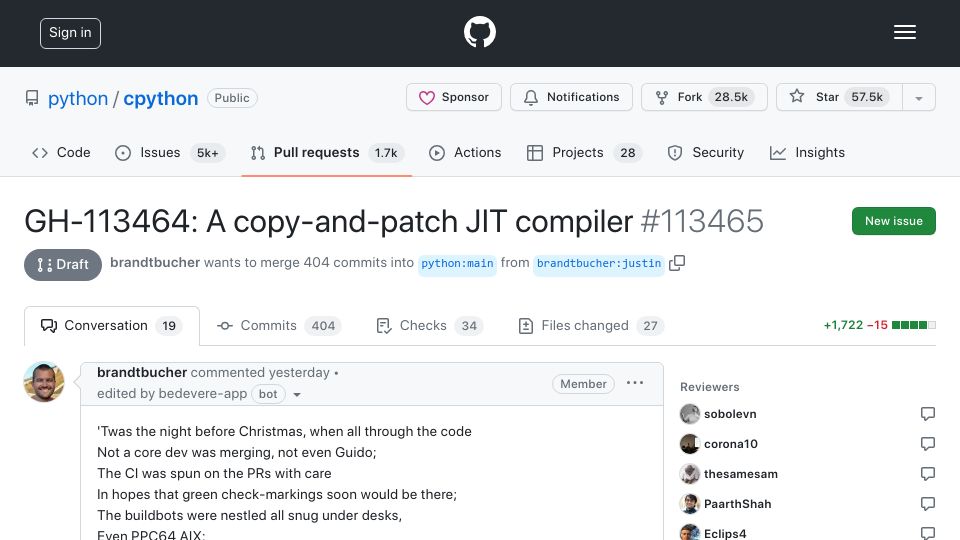Image resolution: width=960 pixels, height=540 pixels.
Task: Open reviewer thesamesam profile
Action: pos(741,474)
